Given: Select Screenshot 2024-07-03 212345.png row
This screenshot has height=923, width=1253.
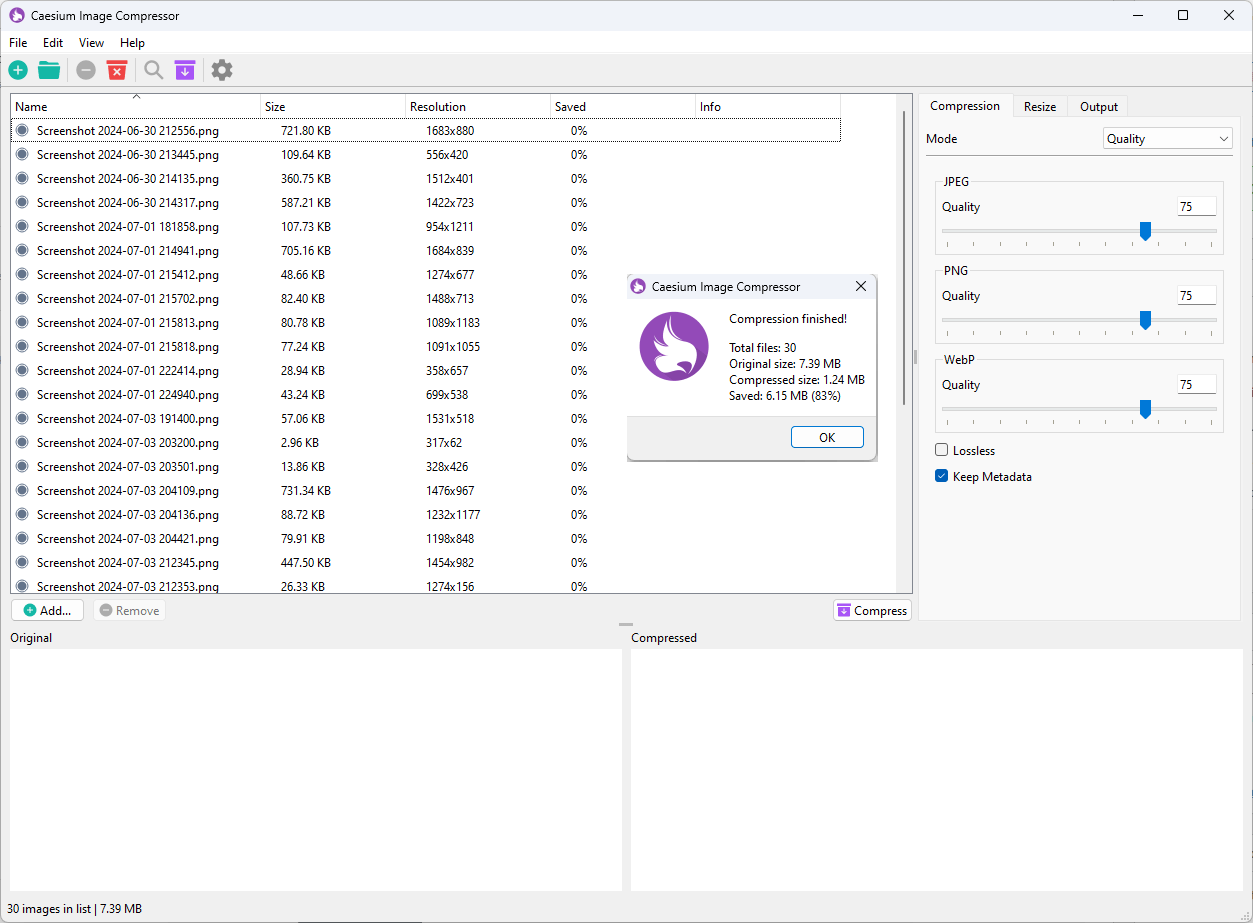Looking at the screenshot, I should [426, 563].
